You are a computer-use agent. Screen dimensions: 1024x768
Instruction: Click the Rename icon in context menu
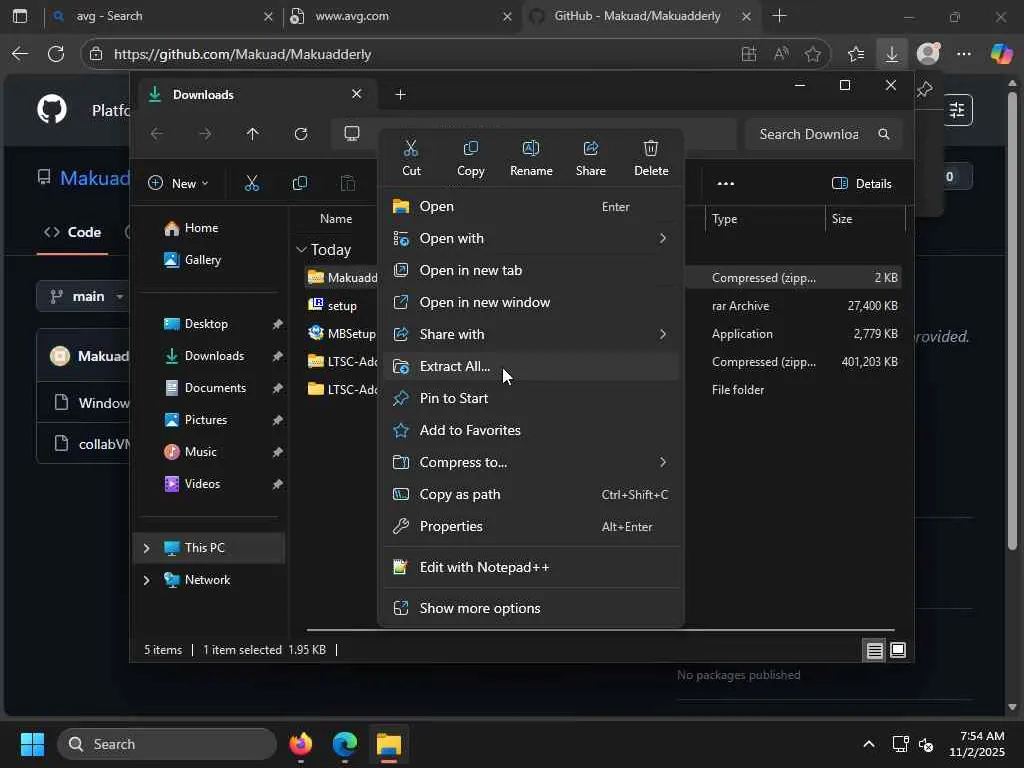pyautogui.click(x=531, y=157)
